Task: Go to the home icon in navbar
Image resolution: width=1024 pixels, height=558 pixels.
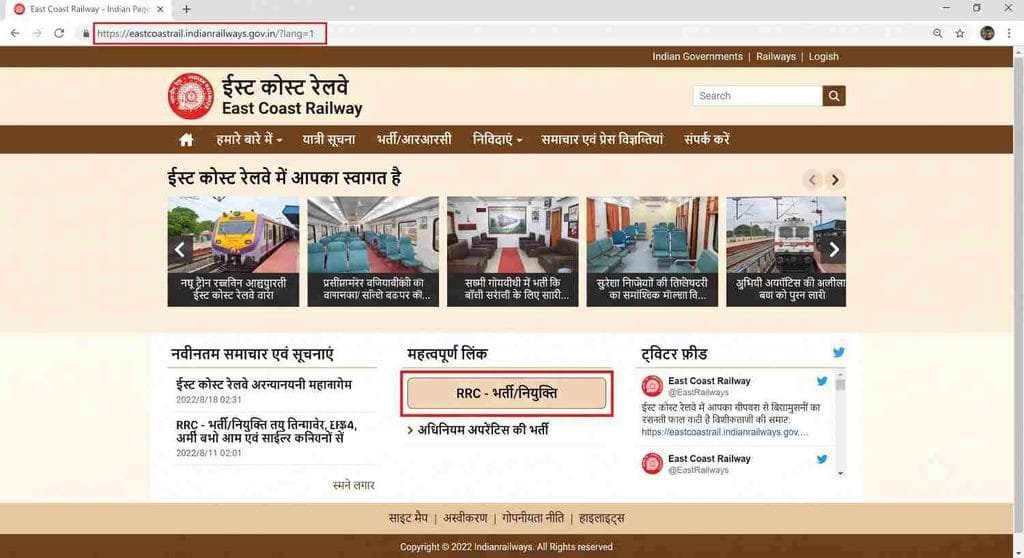Action: click(x=186, y=139)
